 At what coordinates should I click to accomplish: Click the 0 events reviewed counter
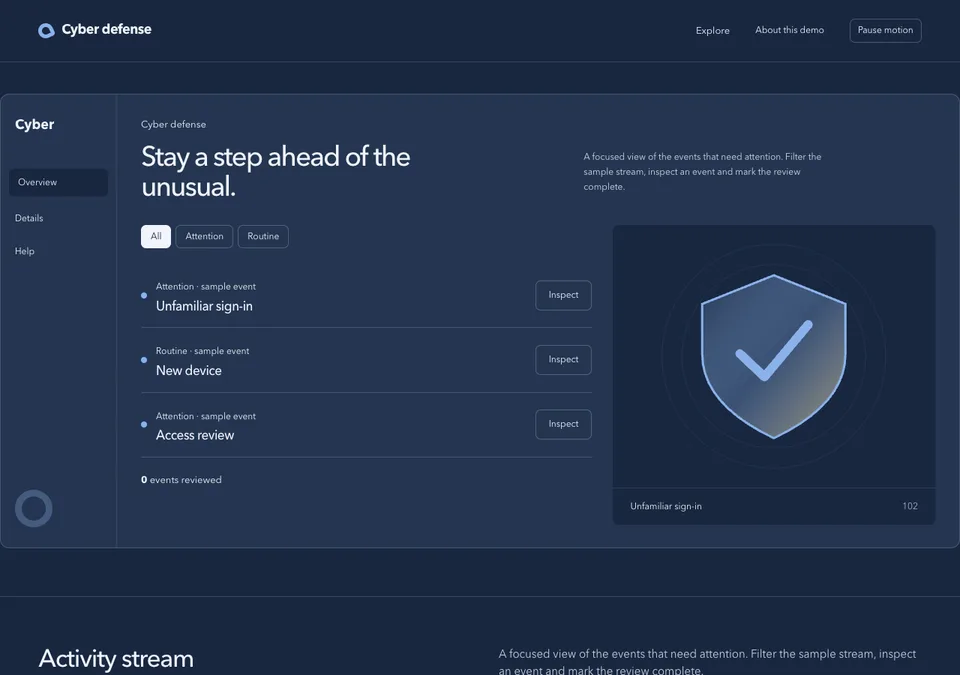[181, 480]
